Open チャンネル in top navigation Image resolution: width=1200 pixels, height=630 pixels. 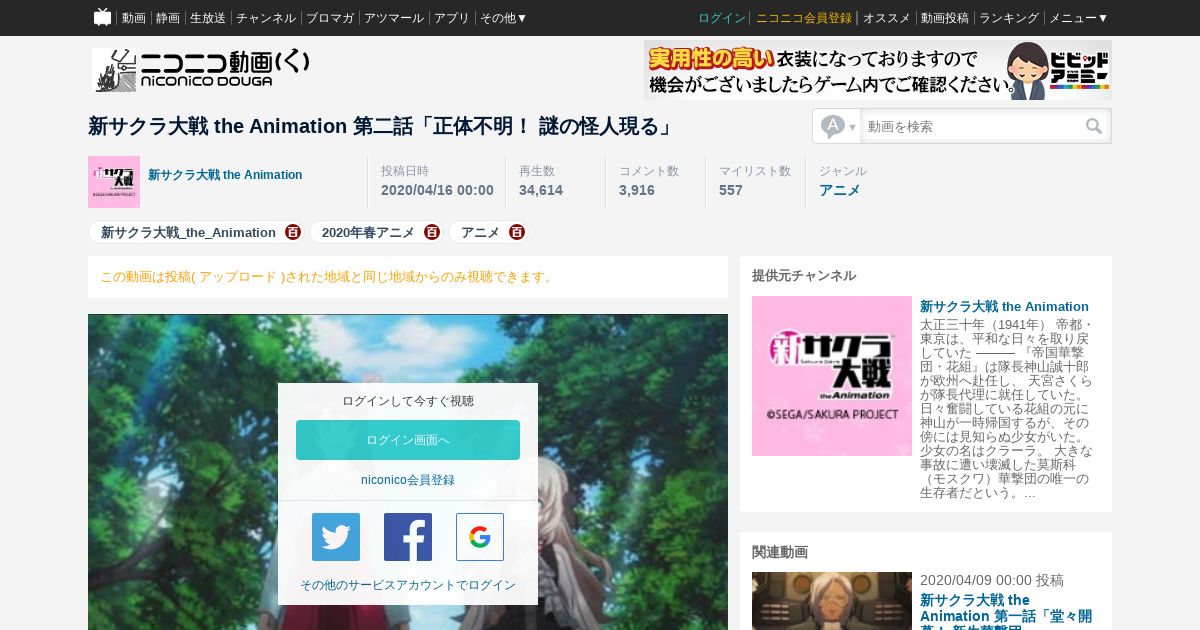(266, 18)
